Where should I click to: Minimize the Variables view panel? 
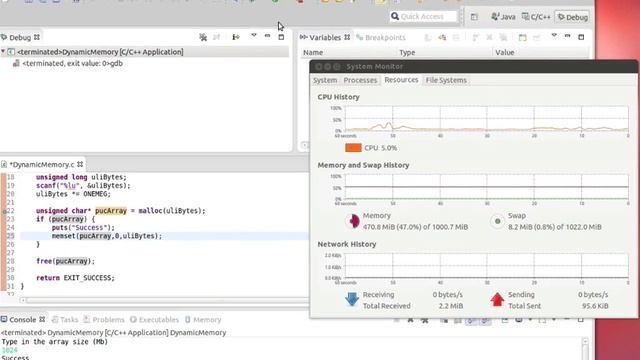(567, 36)
